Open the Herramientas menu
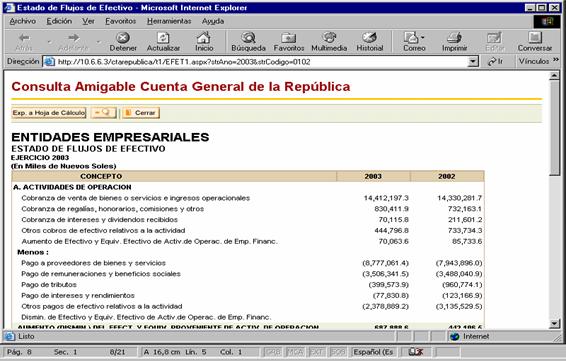 click(169, 21)
